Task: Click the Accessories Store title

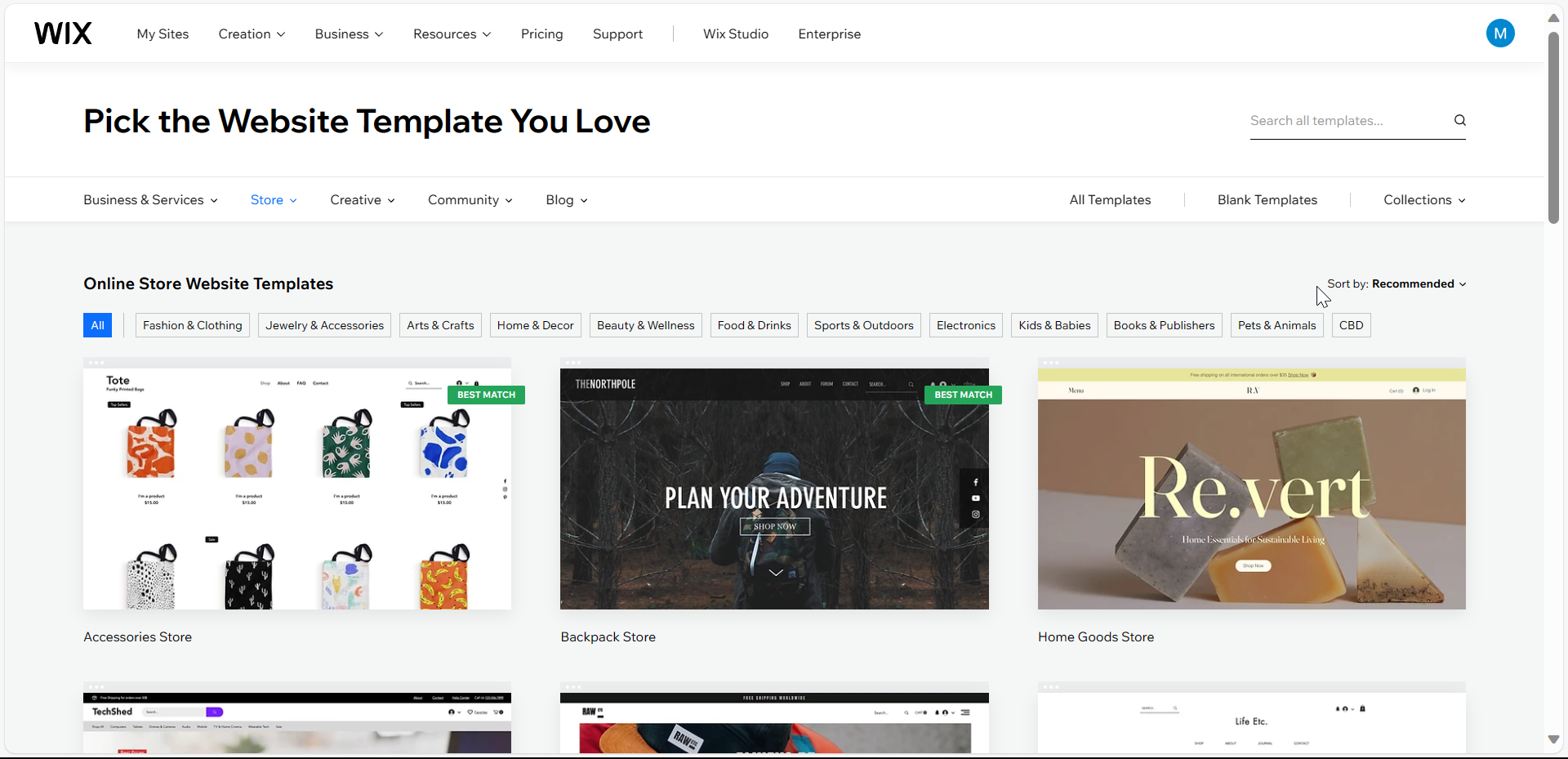Action: pyautogui.click(x=137, y=637)
